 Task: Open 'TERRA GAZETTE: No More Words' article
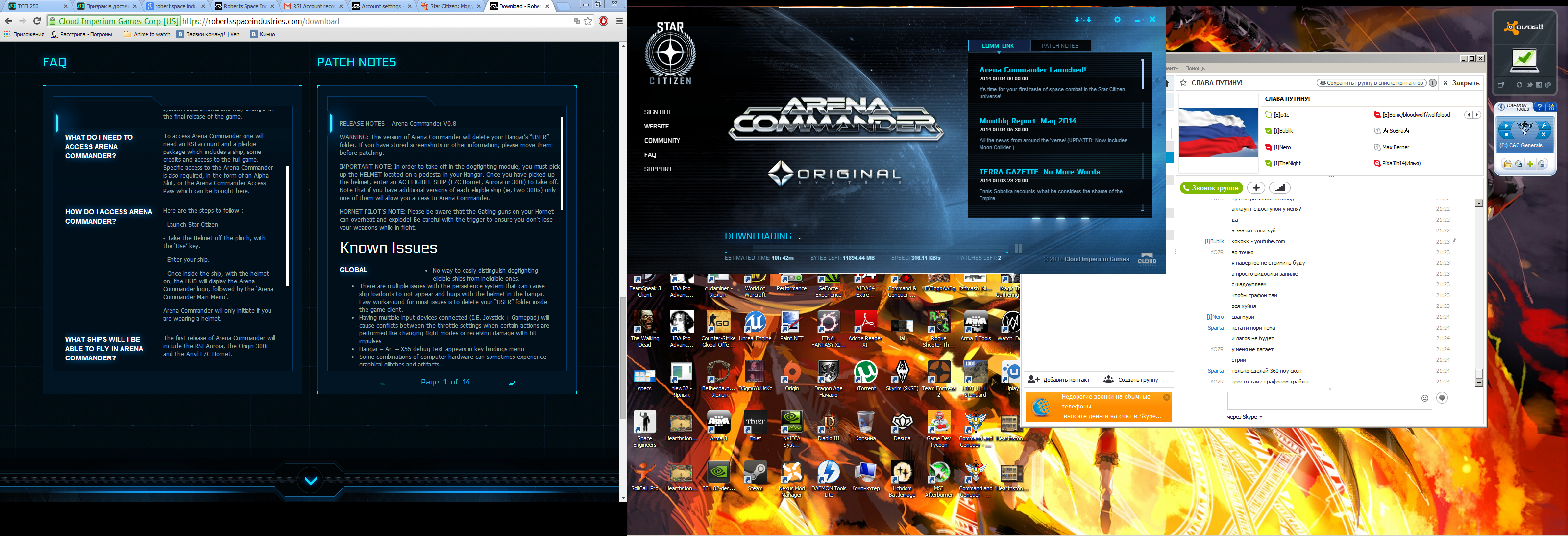[x=1040, y=172]
